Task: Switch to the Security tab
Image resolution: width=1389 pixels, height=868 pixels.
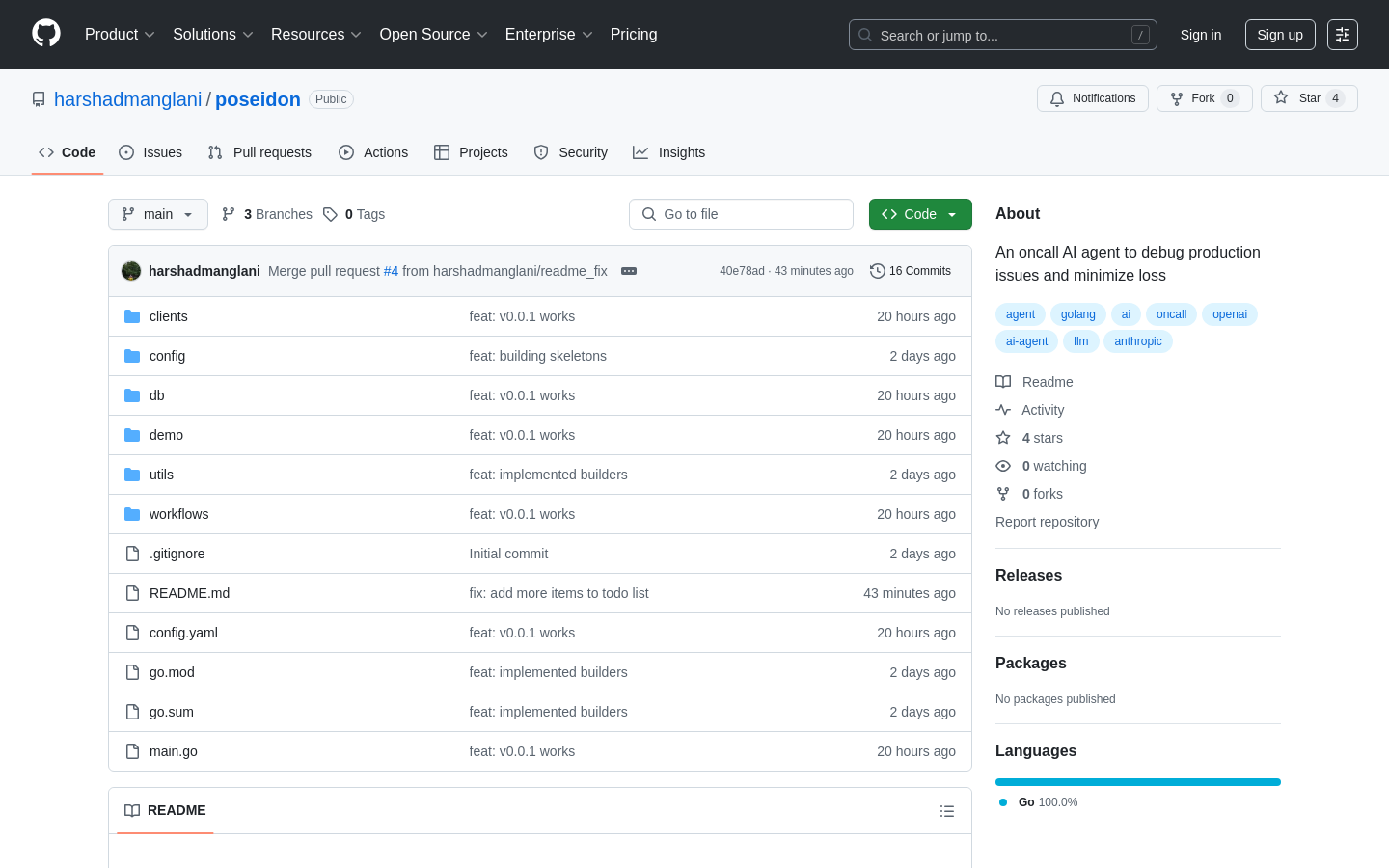Action: (570, 152)
